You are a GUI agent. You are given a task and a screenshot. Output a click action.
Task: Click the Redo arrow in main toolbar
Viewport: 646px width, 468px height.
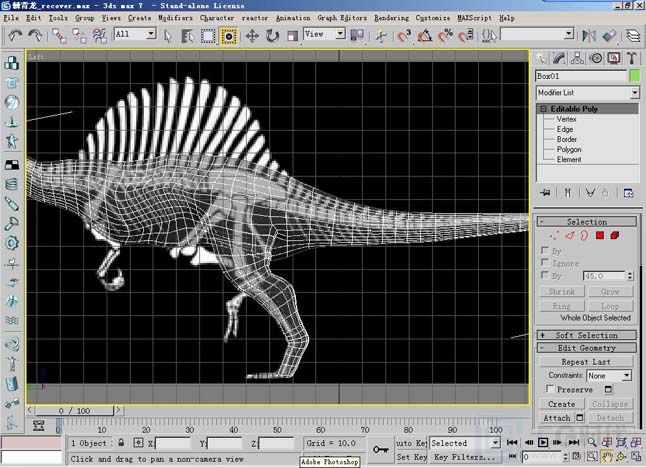point(35,36)
